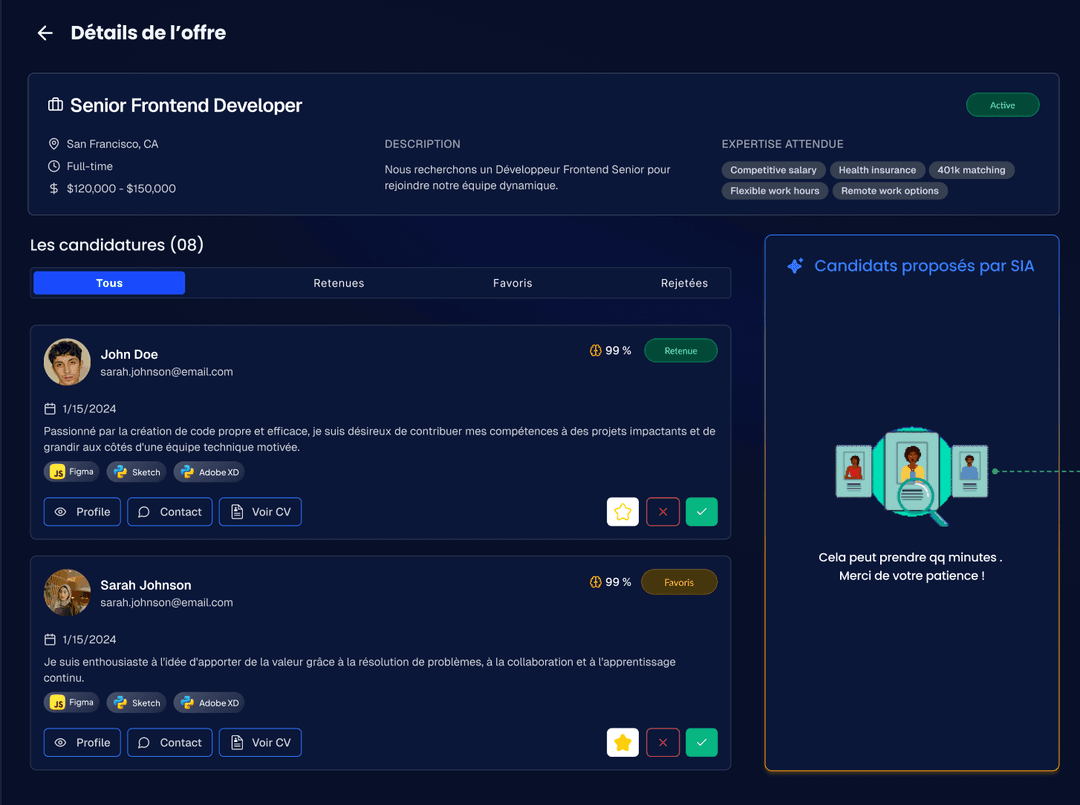Click Contact on Sarah Johnson's card
Viewport: 1080px width, 805px height.
point(169,743)
